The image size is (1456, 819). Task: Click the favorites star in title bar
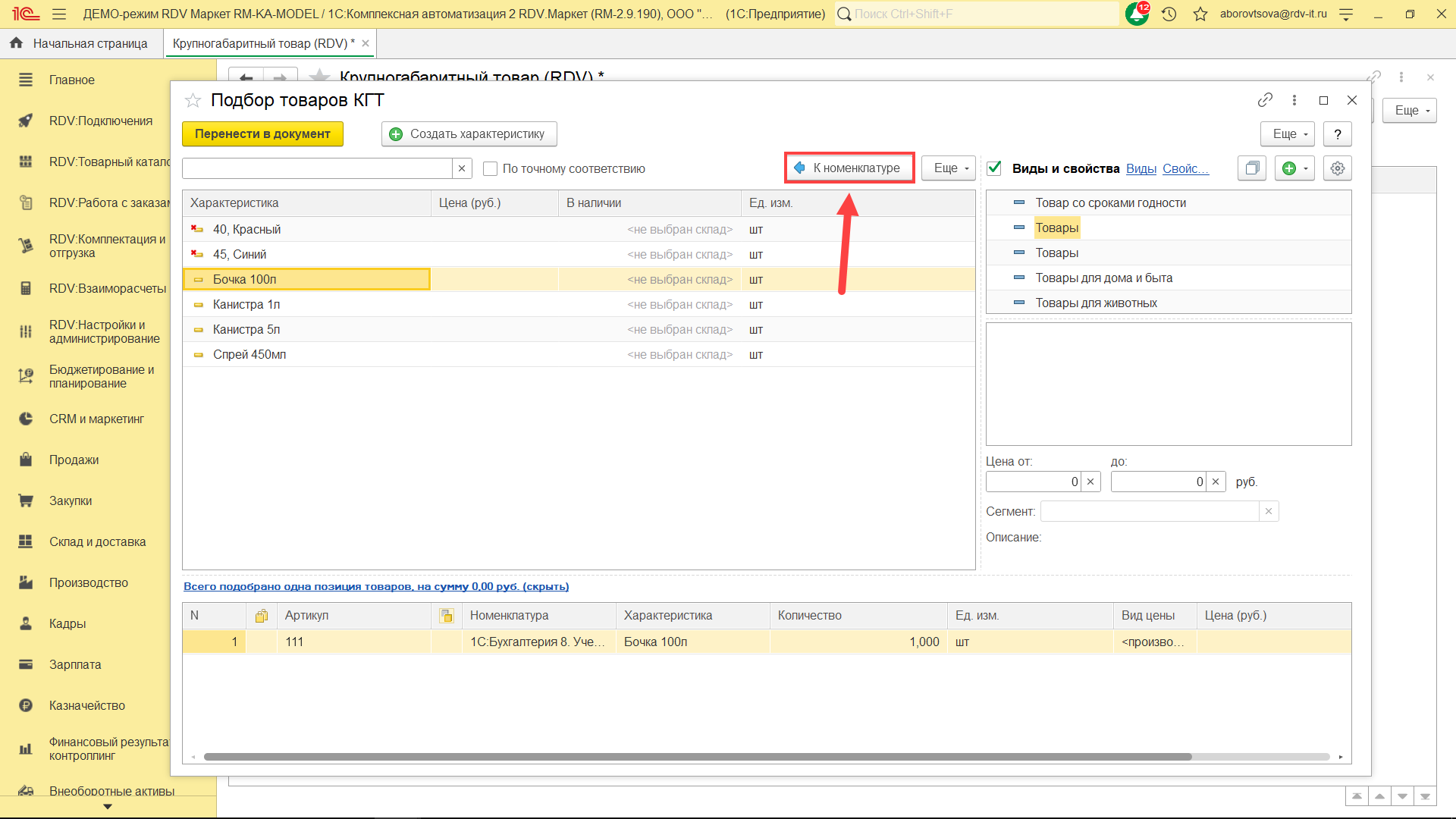1200,14
